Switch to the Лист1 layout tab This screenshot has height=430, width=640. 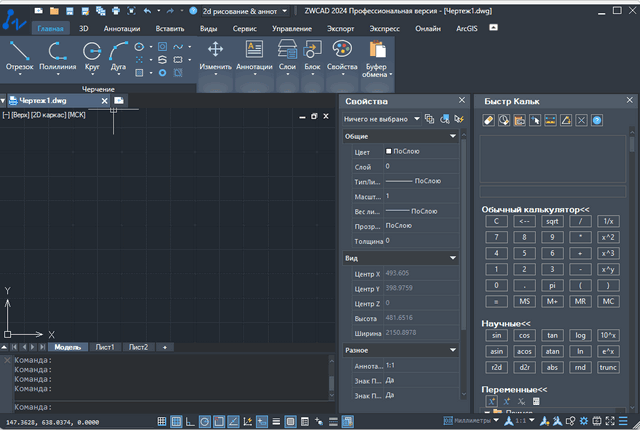coord(105,347)
